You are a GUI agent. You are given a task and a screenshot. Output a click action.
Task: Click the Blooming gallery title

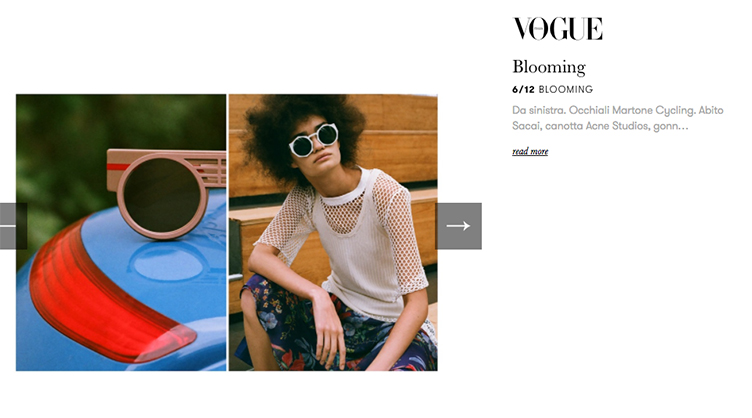pos(549,67)
